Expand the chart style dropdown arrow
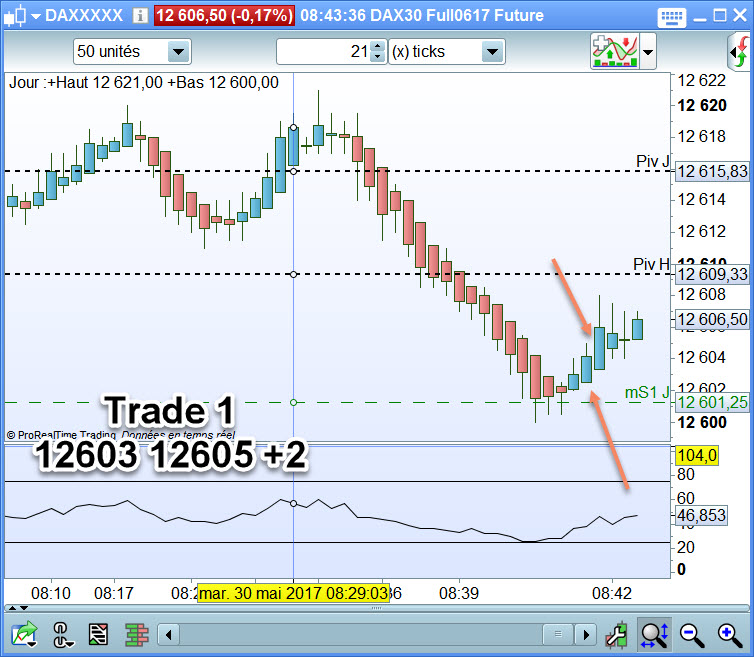Screen dimensions: 754x657 tap(36, 16)
